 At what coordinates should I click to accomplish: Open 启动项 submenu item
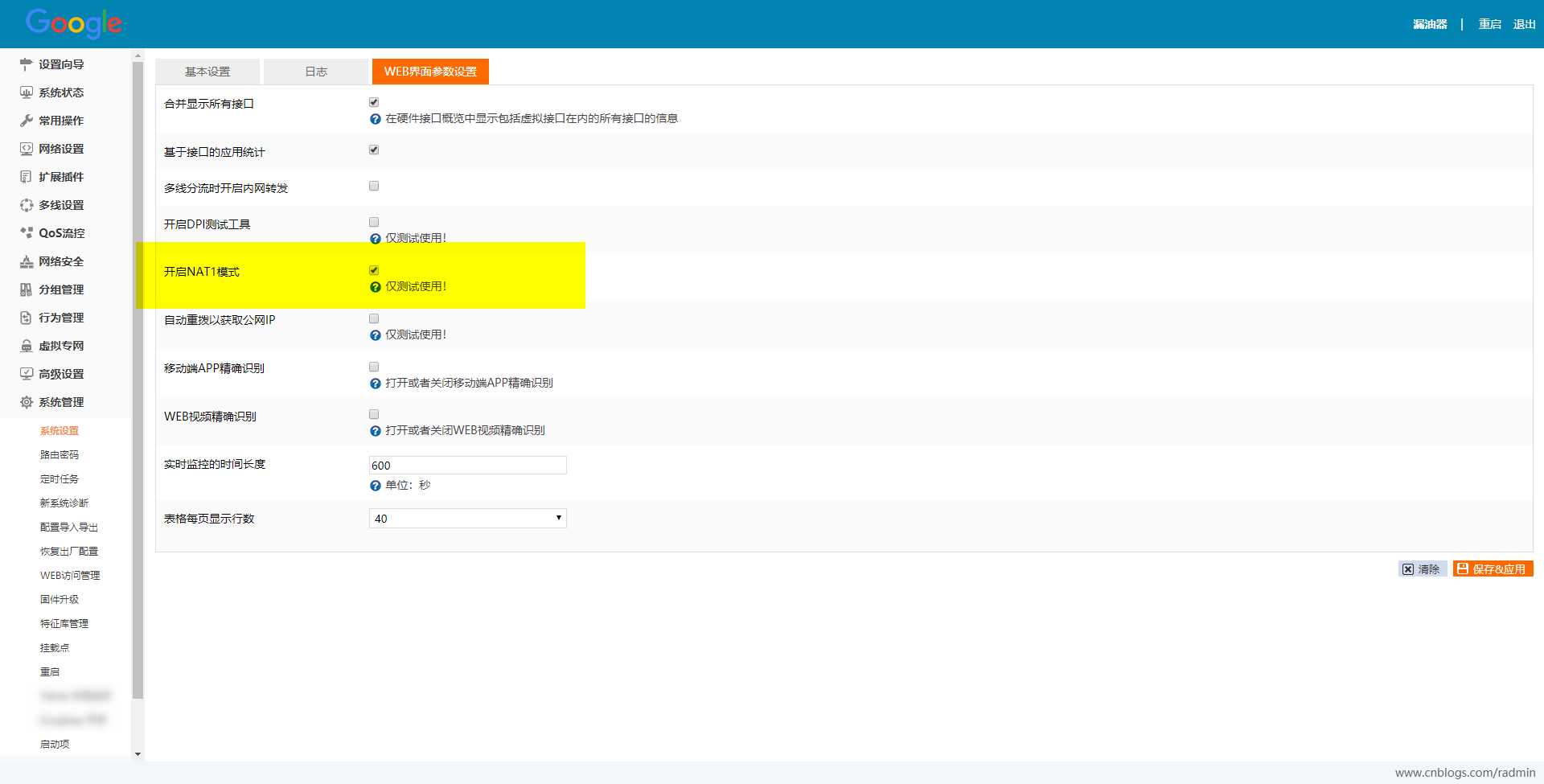[55, 745]
